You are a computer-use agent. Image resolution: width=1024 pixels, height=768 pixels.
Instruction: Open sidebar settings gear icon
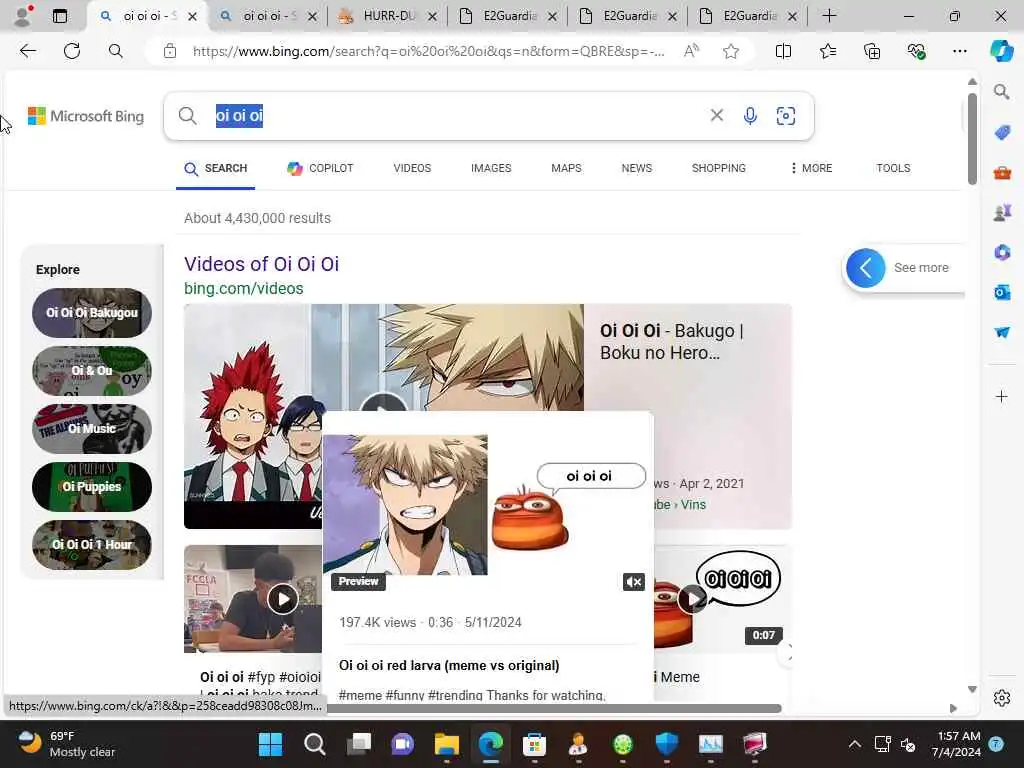tap(1002, 698)
